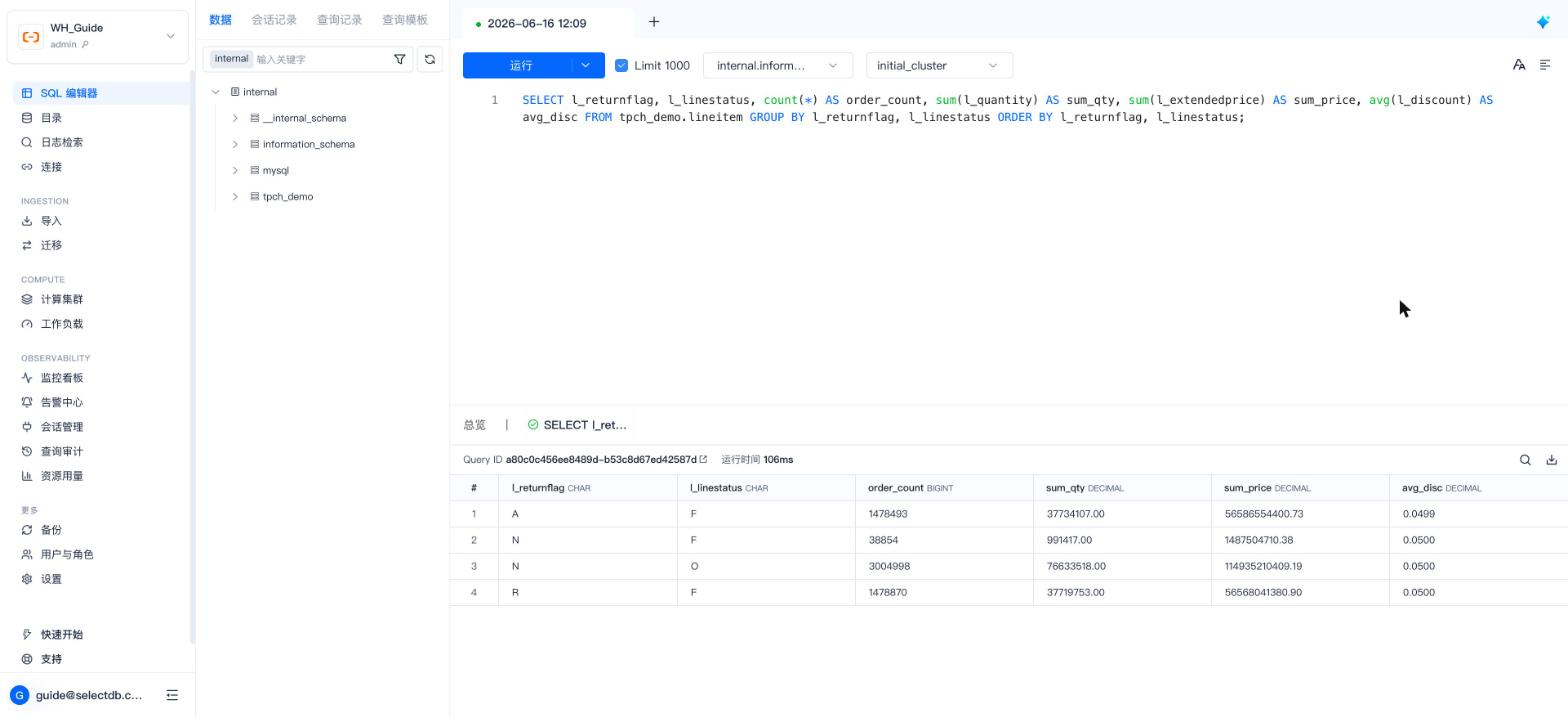Collapse the internal catalog tree node
1568x718 pixels.
[x=215, y=92]
